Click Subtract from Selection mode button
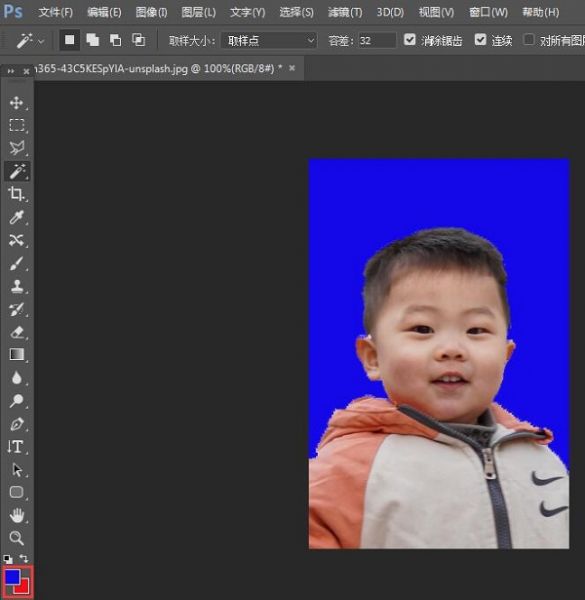585x600 pixels. [116, 40]
